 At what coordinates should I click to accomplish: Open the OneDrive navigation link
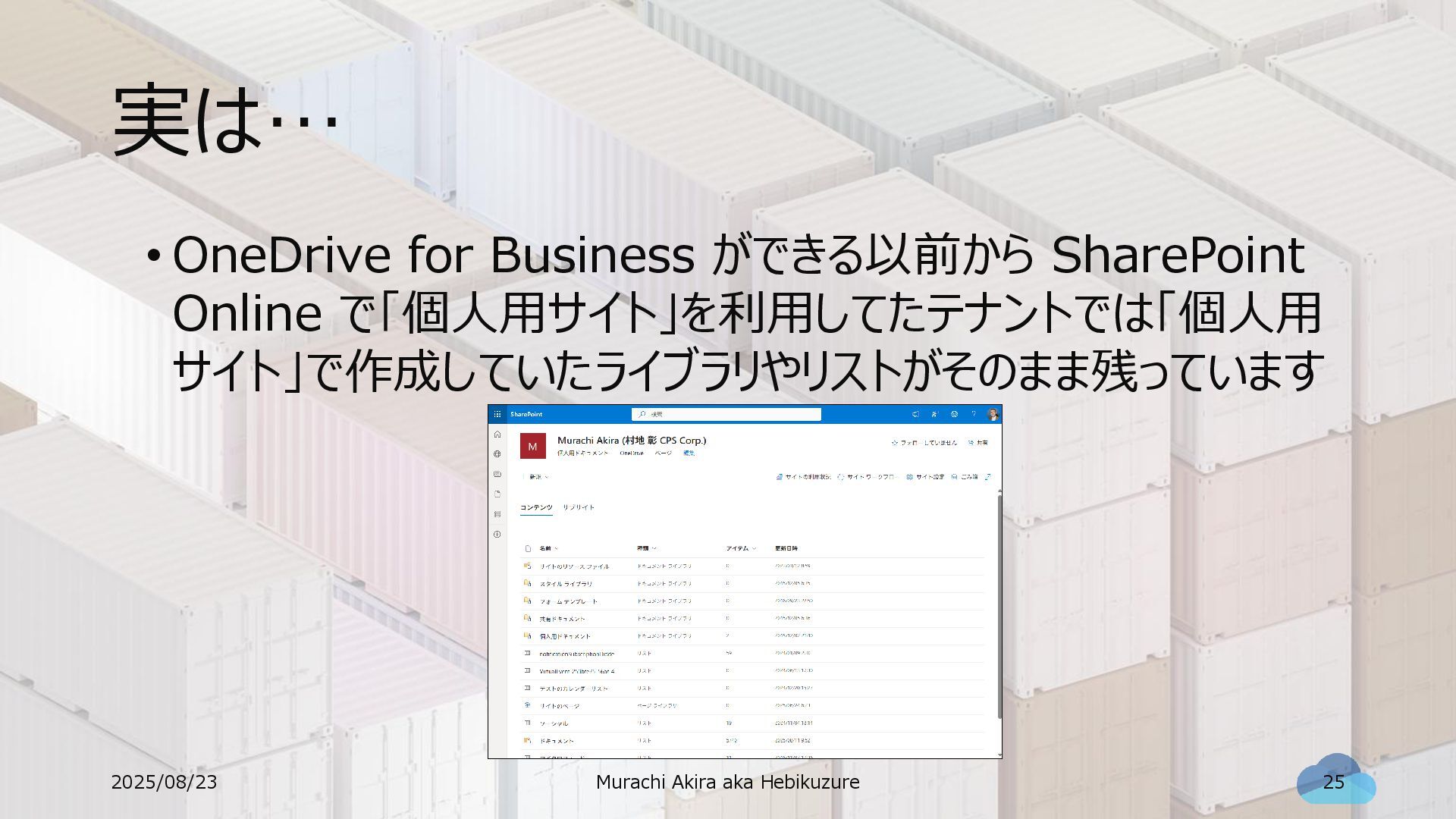click(632, 453)
